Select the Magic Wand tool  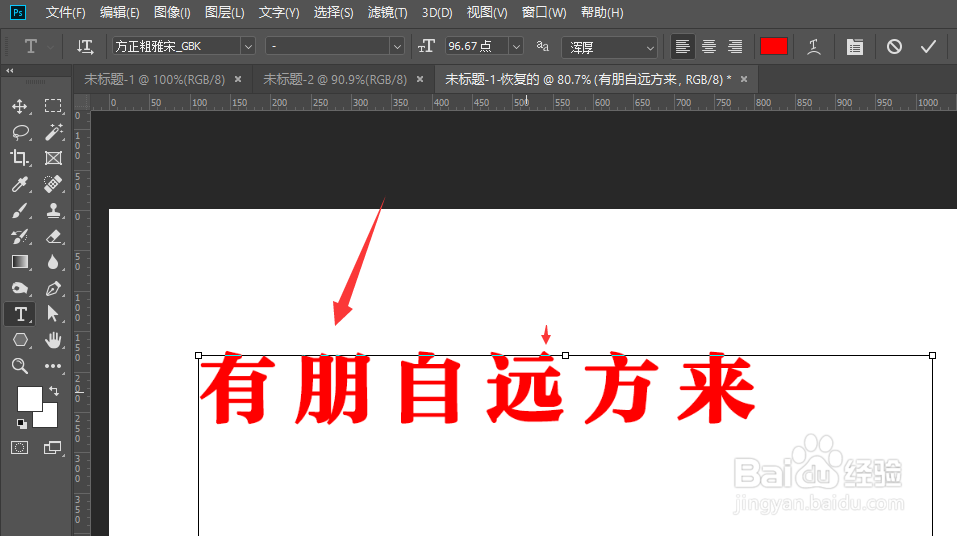coord(53,132)
